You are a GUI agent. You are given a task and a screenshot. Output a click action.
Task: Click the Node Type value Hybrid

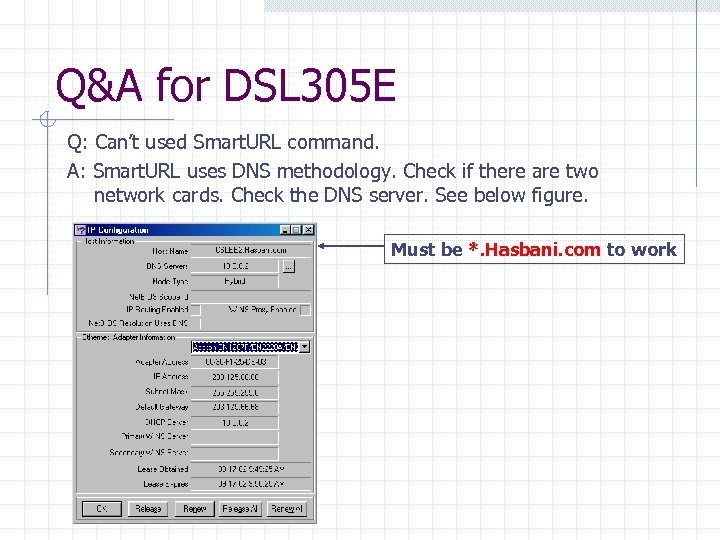[x=235, y=281]
